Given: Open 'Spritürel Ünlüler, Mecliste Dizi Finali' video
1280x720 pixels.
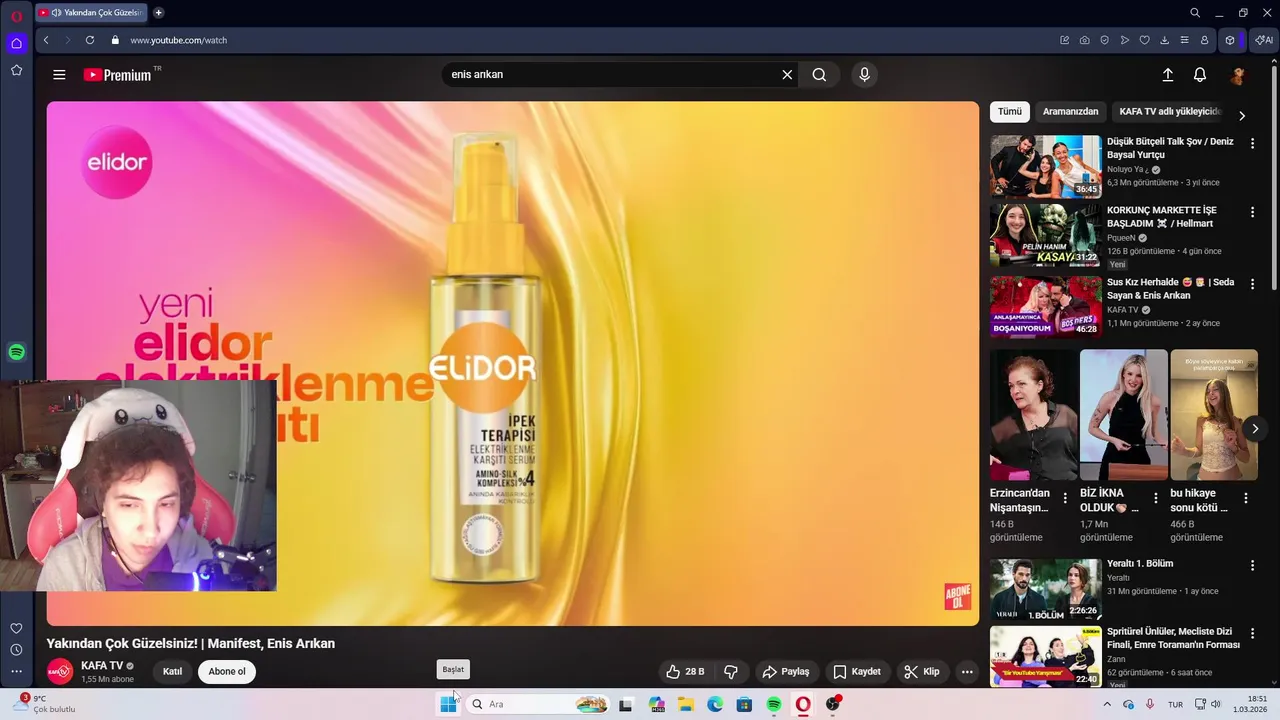Looking at the screenshot, I should click(x=1173, y=638).
